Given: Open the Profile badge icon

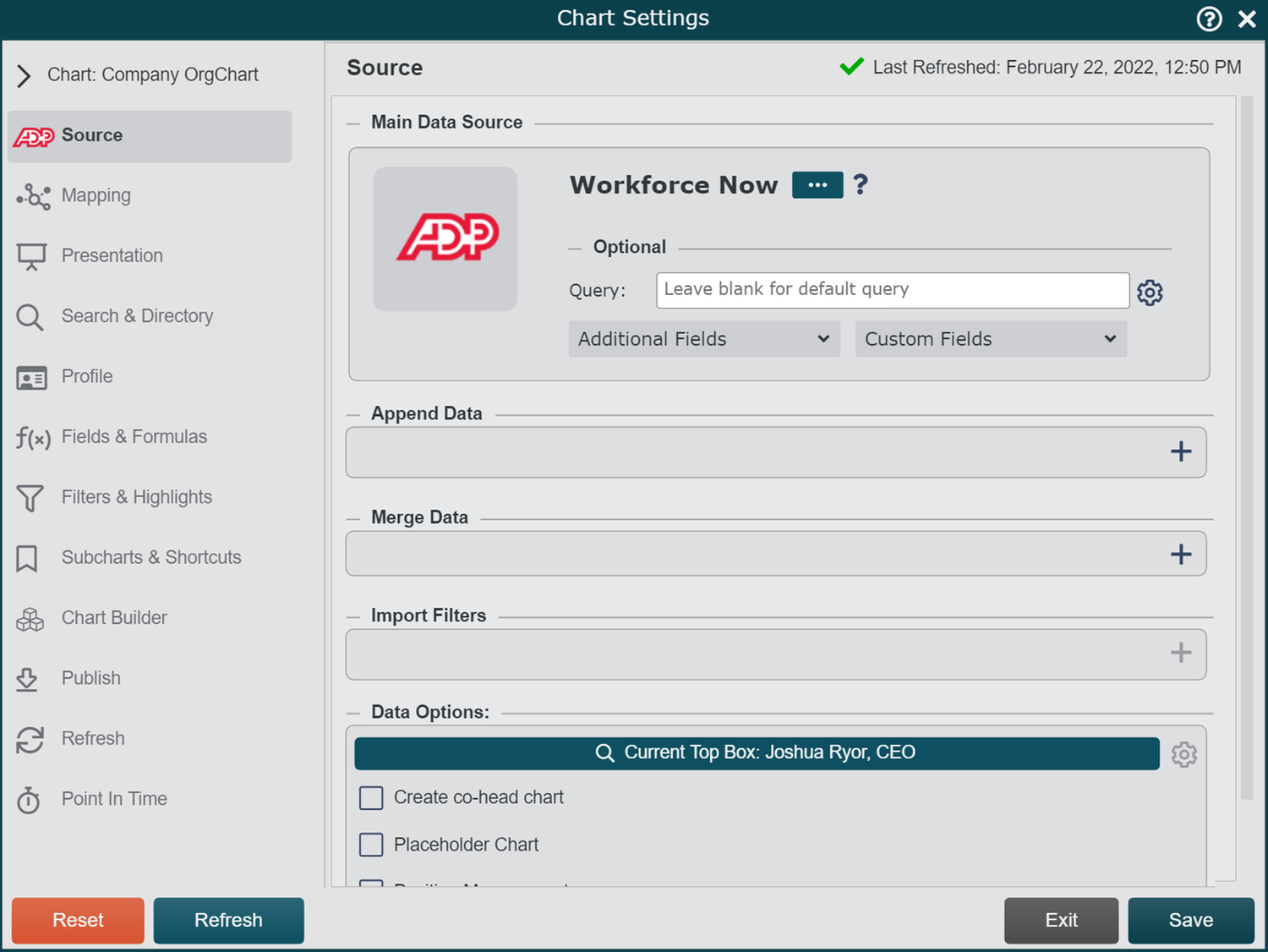Looking at the screenshot, I should 31,377.
